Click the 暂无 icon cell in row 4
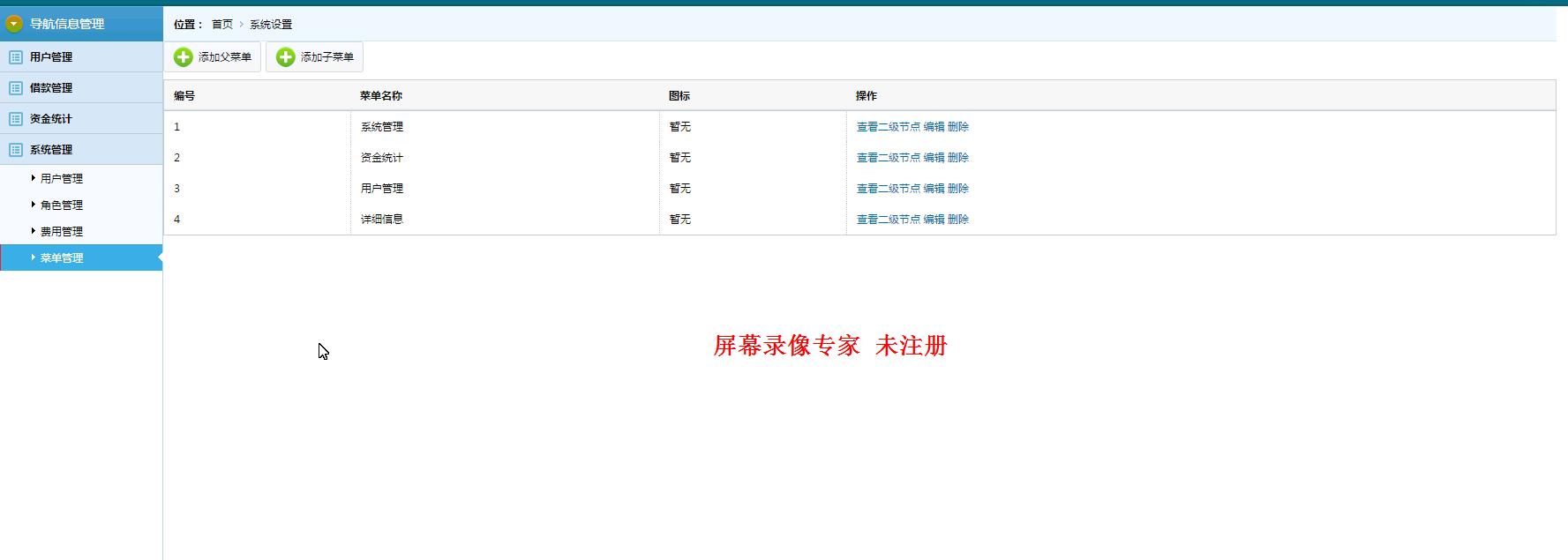1568x560 pixels. pos(680,220)
